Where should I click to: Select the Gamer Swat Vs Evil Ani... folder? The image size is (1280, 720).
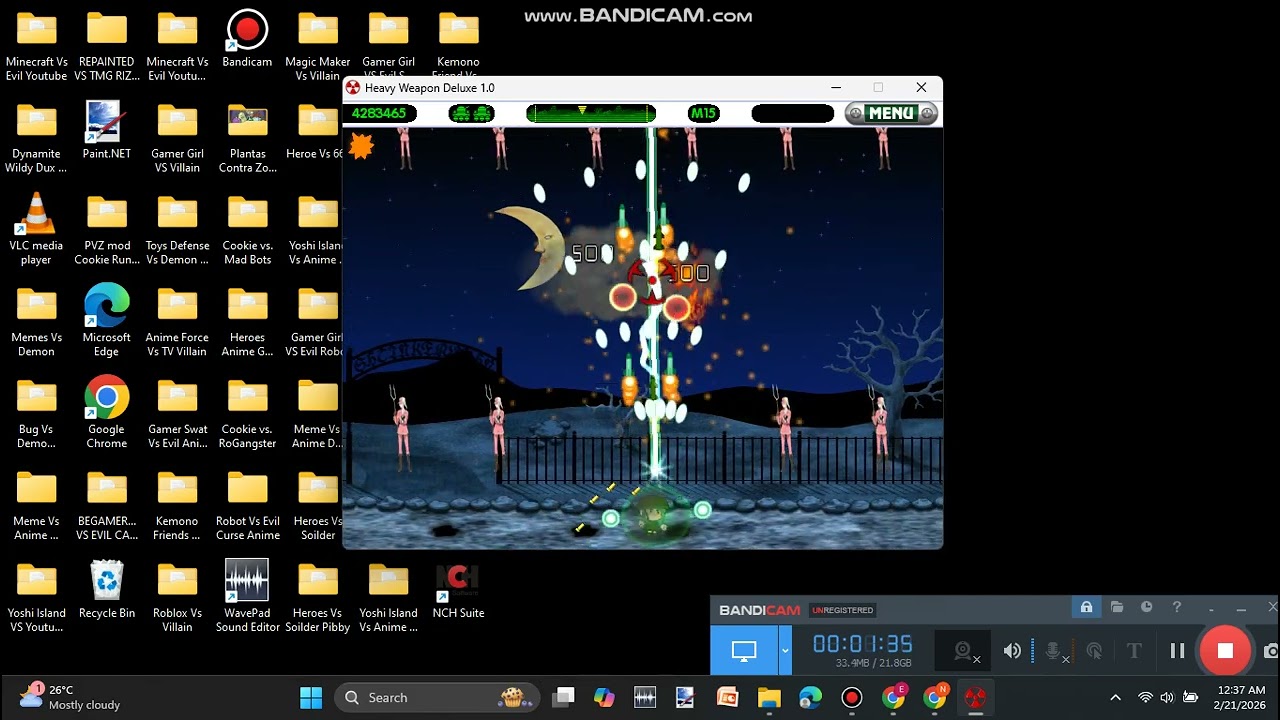(177, 413)
